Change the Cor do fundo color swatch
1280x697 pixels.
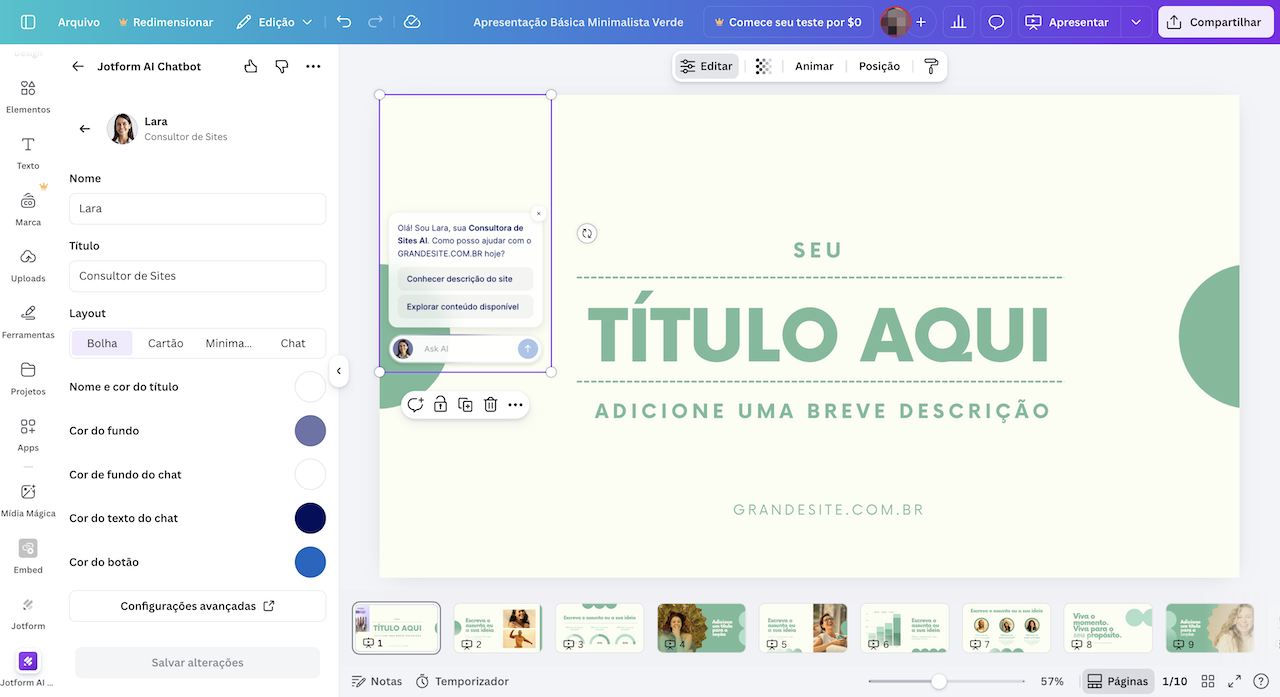click(x=310, y=430)
